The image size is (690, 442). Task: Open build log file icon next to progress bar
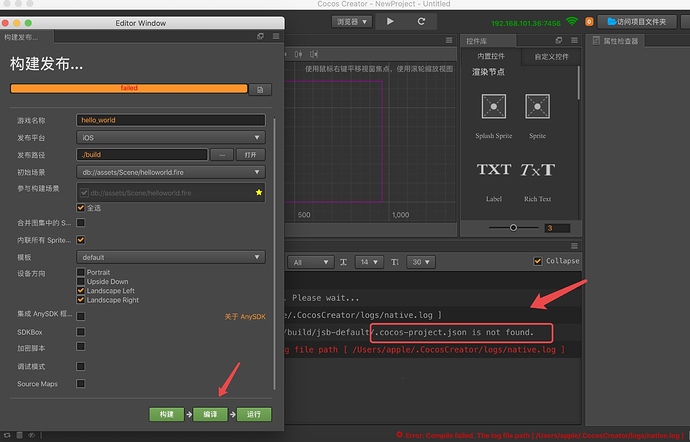pos(260,89)
